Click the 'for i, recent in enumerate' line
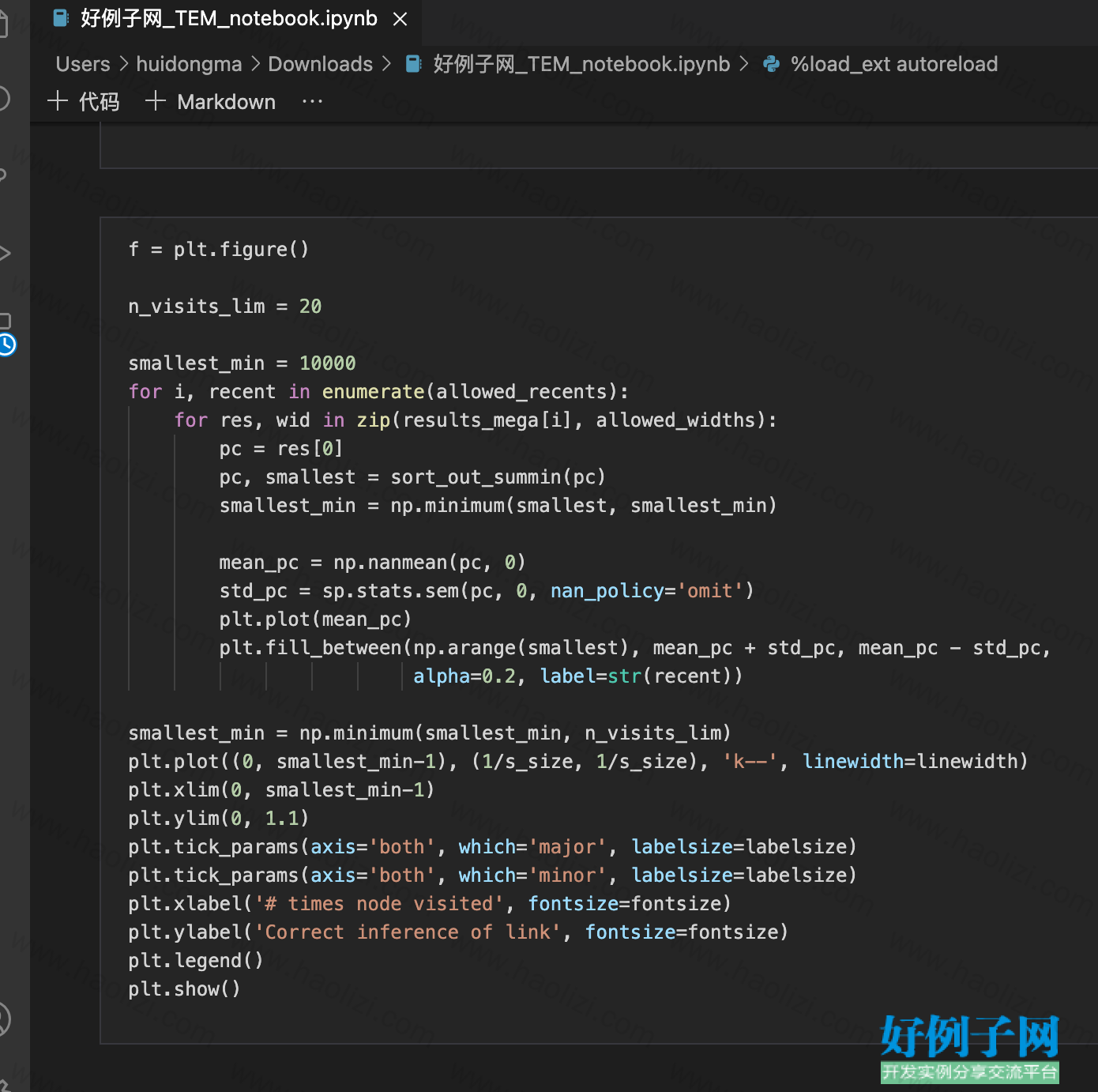This screenshot has height=1092, width=1098. (x=378, y=392)
